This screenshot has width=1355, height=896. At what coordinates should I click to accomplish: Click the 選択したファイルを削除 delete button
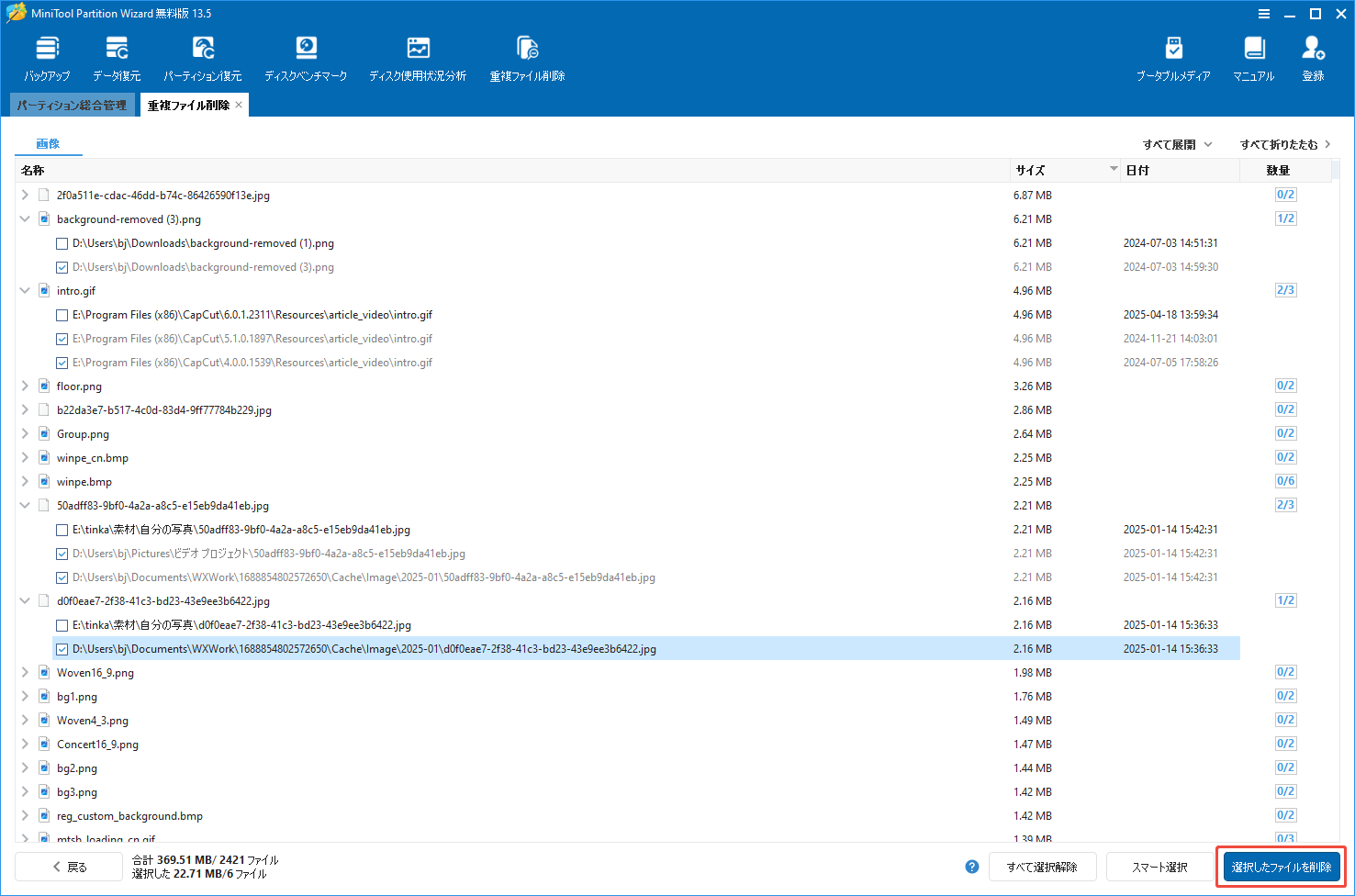coord(1281,866)
